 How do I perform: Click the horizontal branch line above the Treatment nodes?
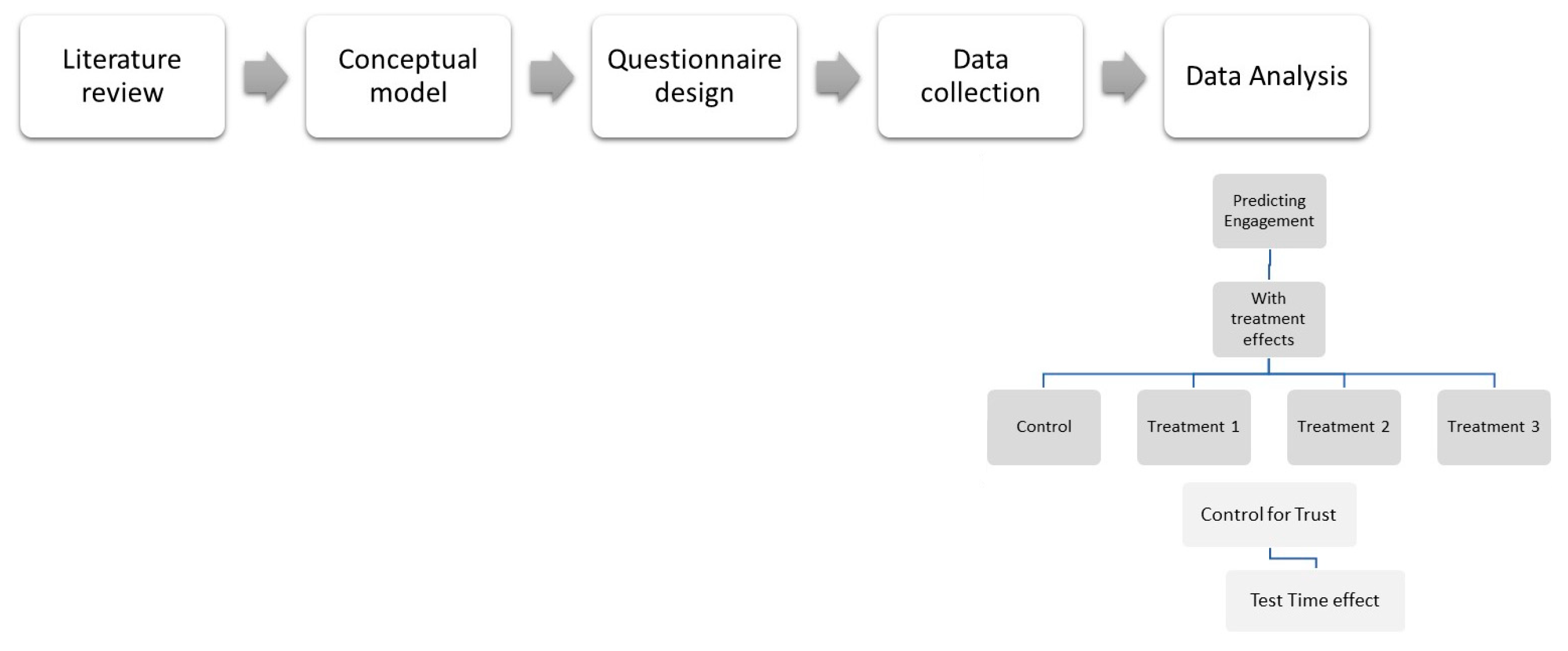pos(1120,374)
